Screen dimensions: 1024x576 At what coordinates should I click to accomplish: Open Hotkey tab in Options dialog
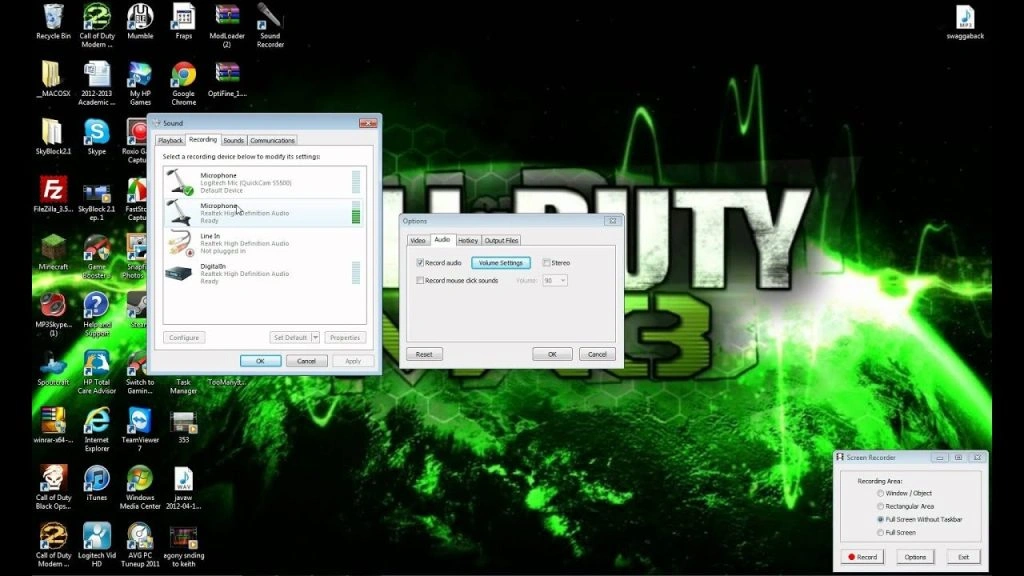(468, 240)
